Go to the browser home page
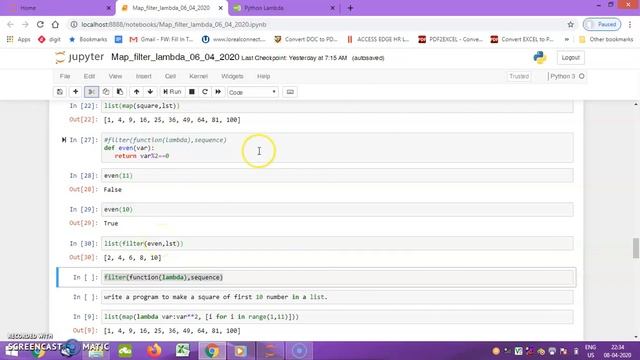Image resolution: width=640 pixels, height=360 pixels. tap(55, 24)
